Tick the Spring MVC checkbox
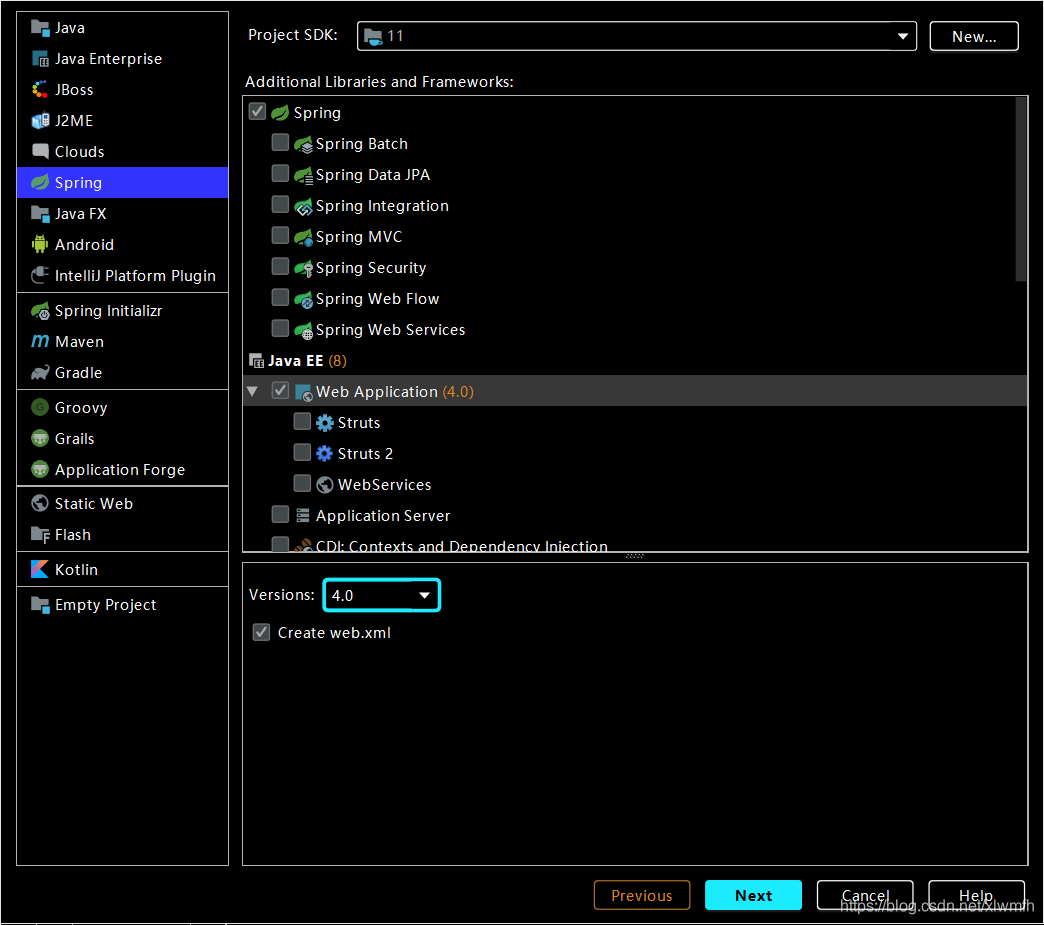Viewport: 1044px width, 925px height. point(280,235)
